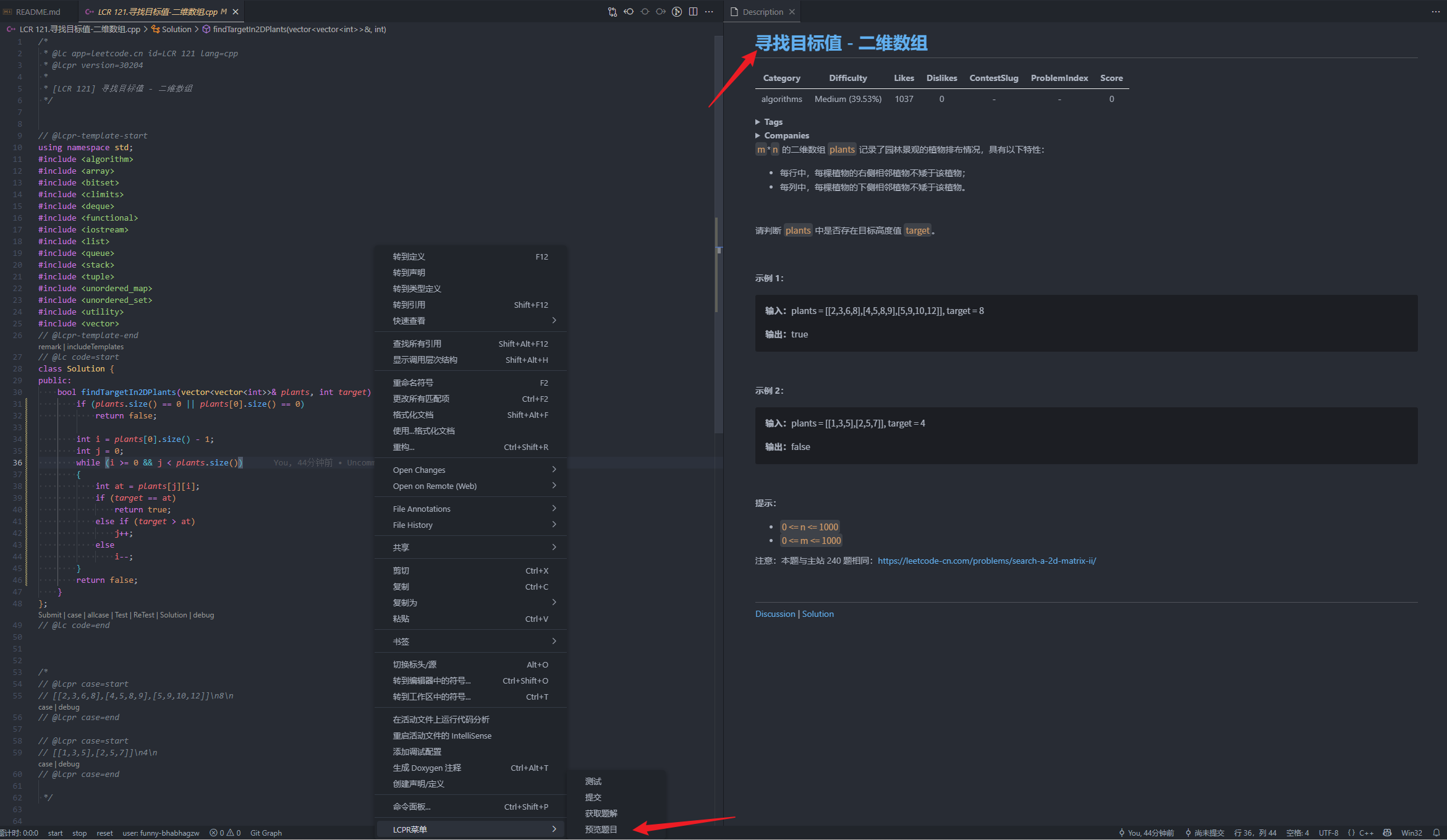Click the next change arrow icon
Image resolution: width=1447 pixels, height=840 pixels.
pyautogui.click(x=661, y=12)
